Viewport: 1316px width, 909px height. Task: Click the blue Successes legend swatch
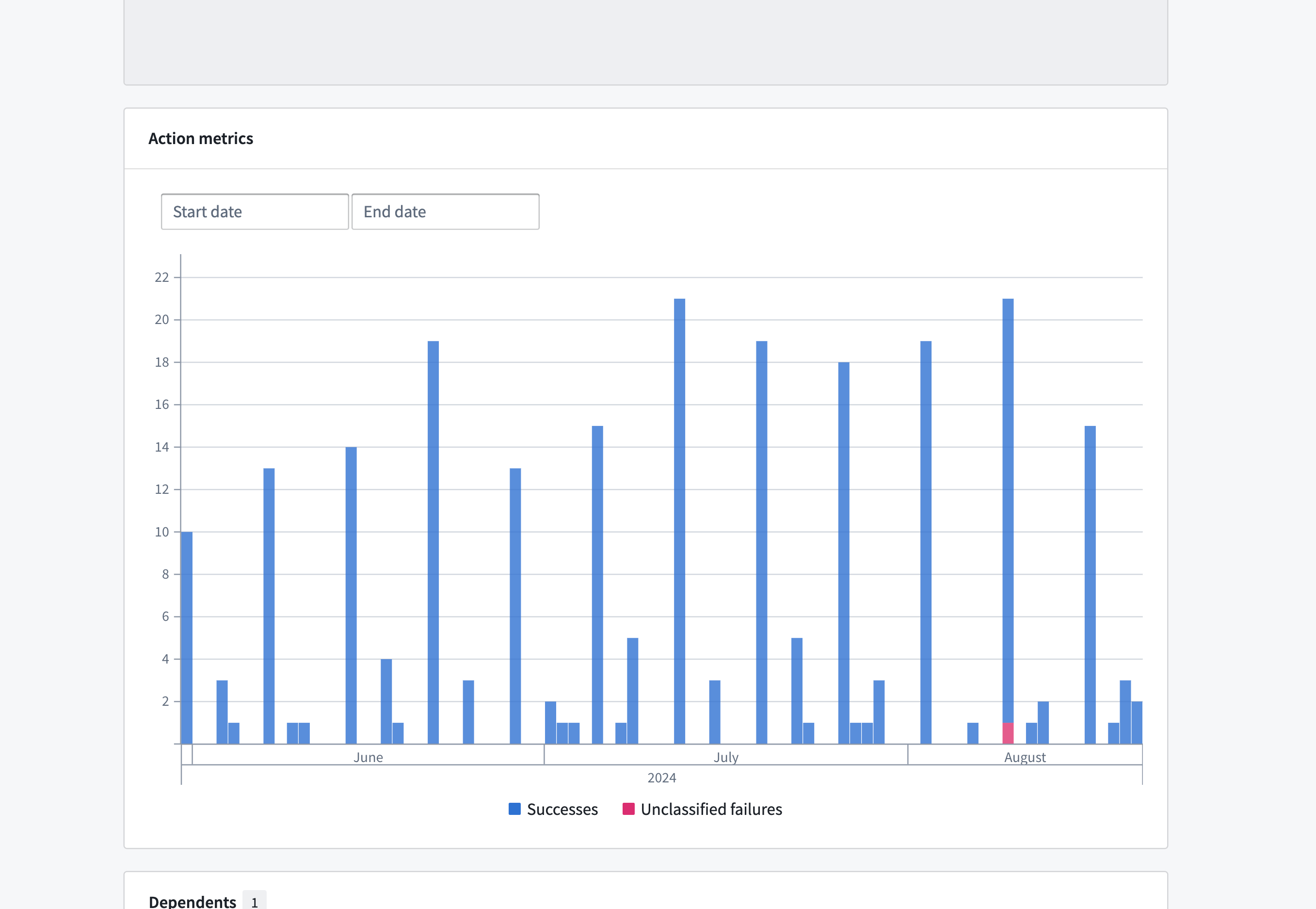click(514, 809)
